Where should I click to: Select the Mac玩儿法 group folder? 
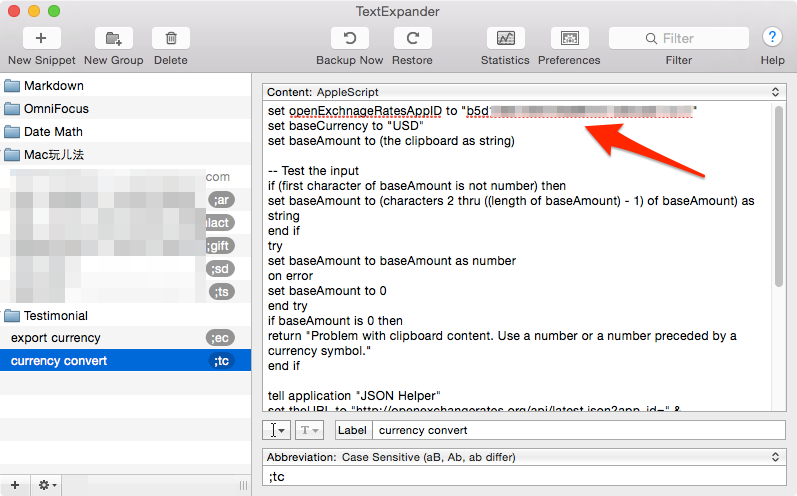click(126, 154)
